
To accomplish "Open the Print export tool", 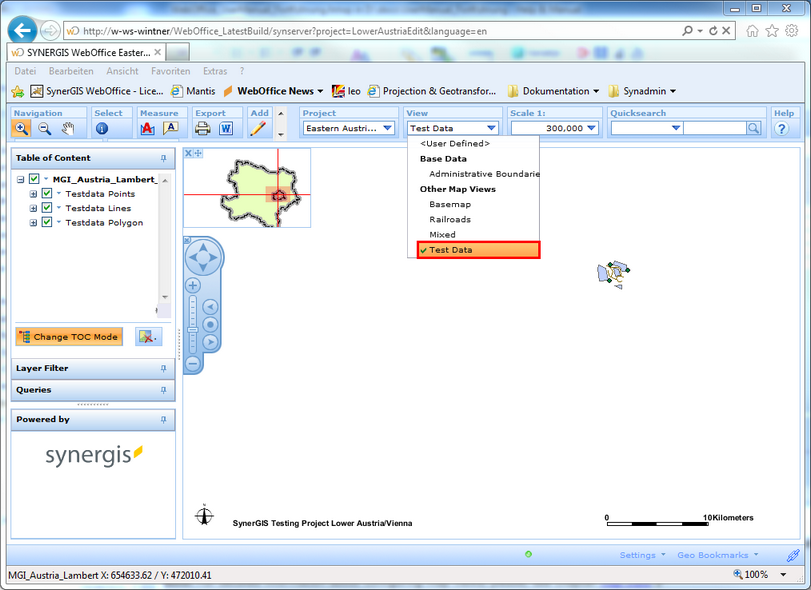I will 205,127.
